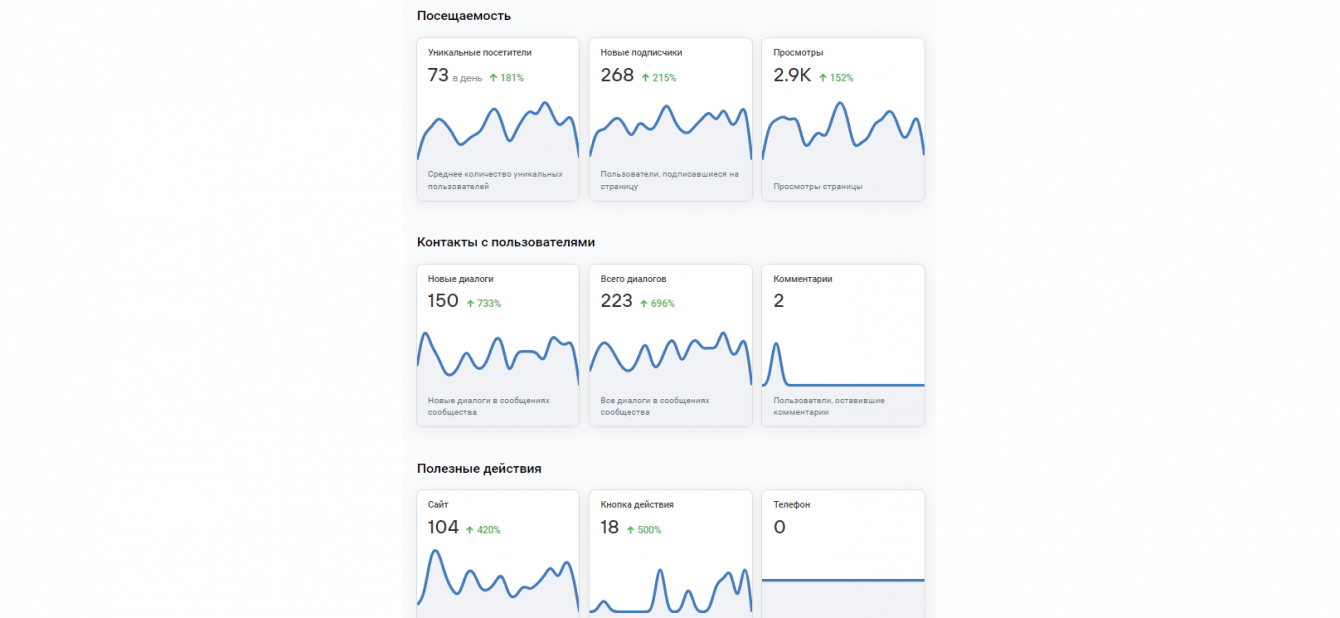Click the 420% increase arrow on Сайт
Viewport: 1340px width, 618px height.
pyautogui.click(x=470, y=530)
